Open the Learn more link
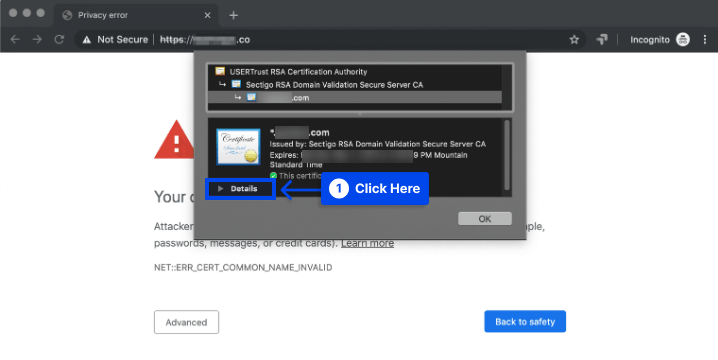 tap(367, 243)
